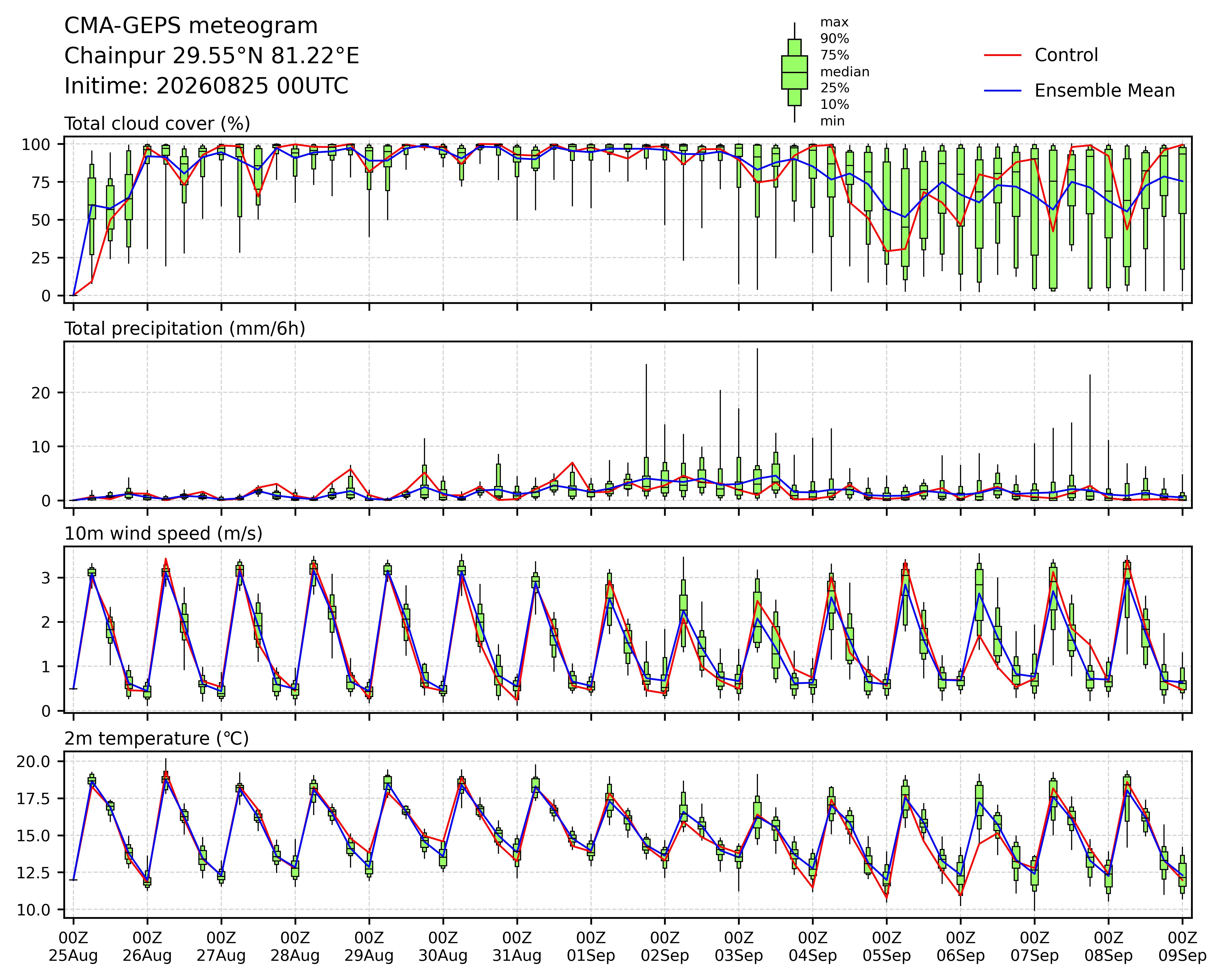Click the median label in legend
This screenshot has width=1223, height=980.
[x=845, y=72]
